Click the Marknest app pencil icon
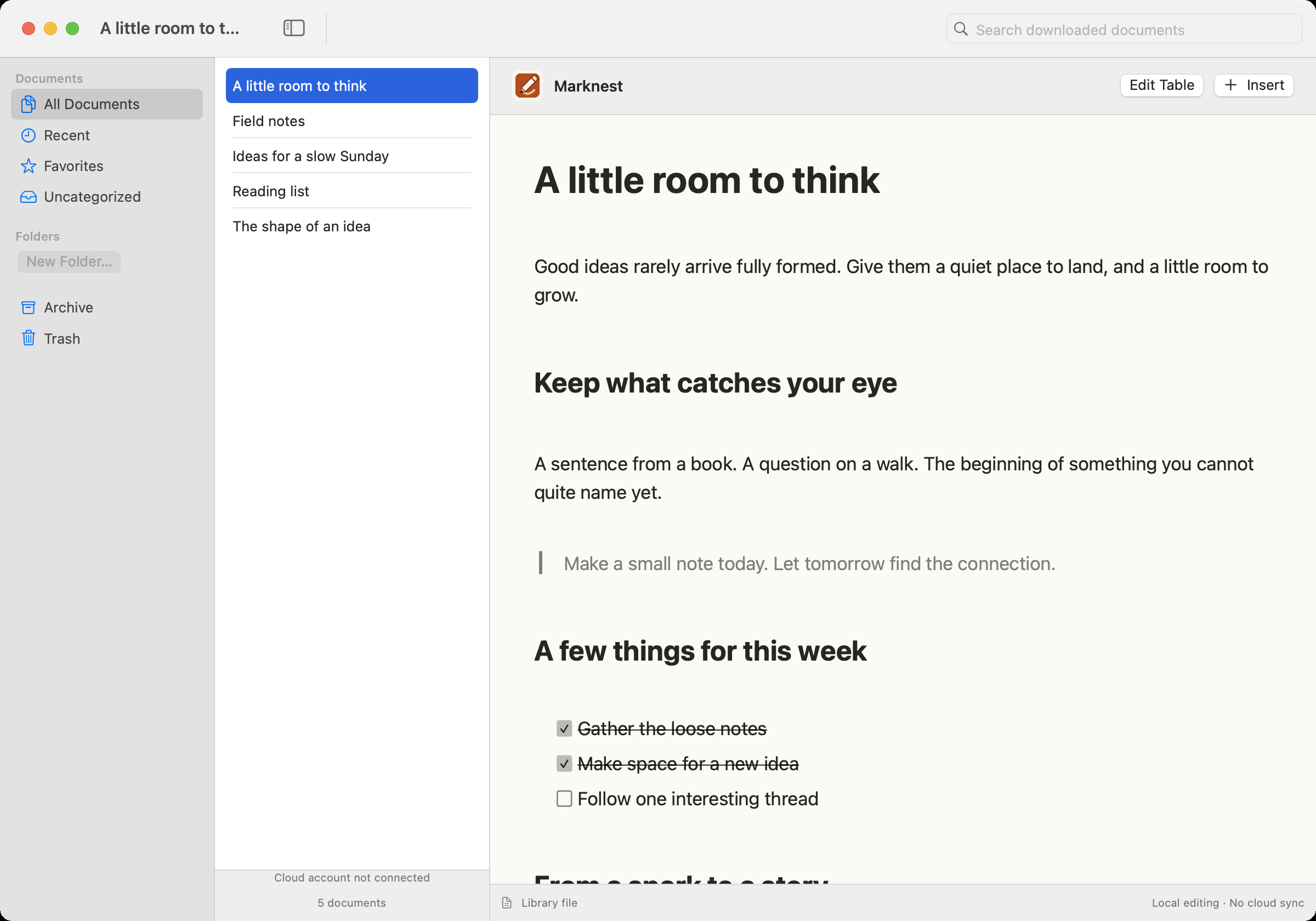Viewport: 1316px width, 921px height. [x=527, y=86]
